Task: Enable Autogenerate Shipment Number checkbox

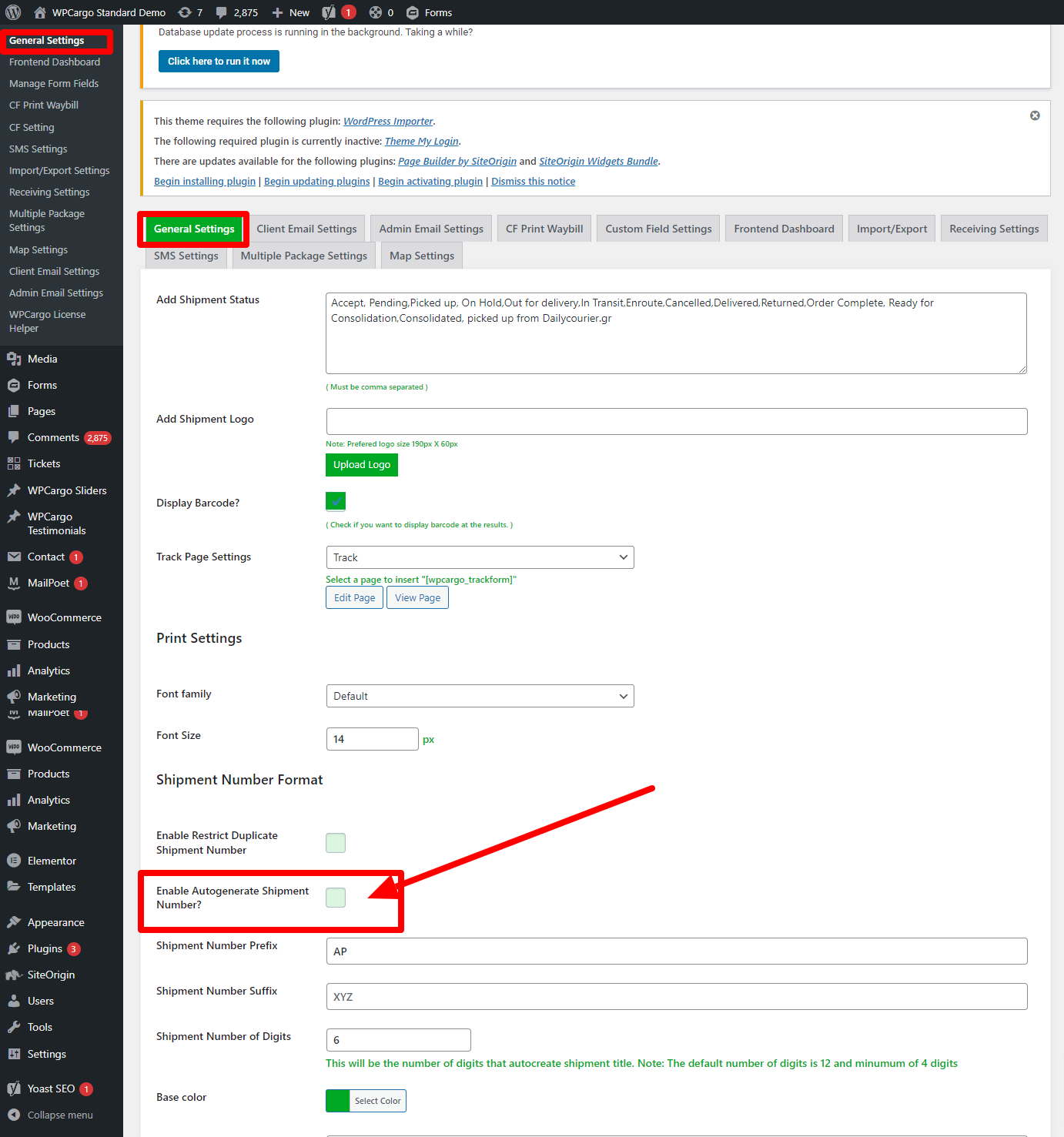Action: (336, 898)
